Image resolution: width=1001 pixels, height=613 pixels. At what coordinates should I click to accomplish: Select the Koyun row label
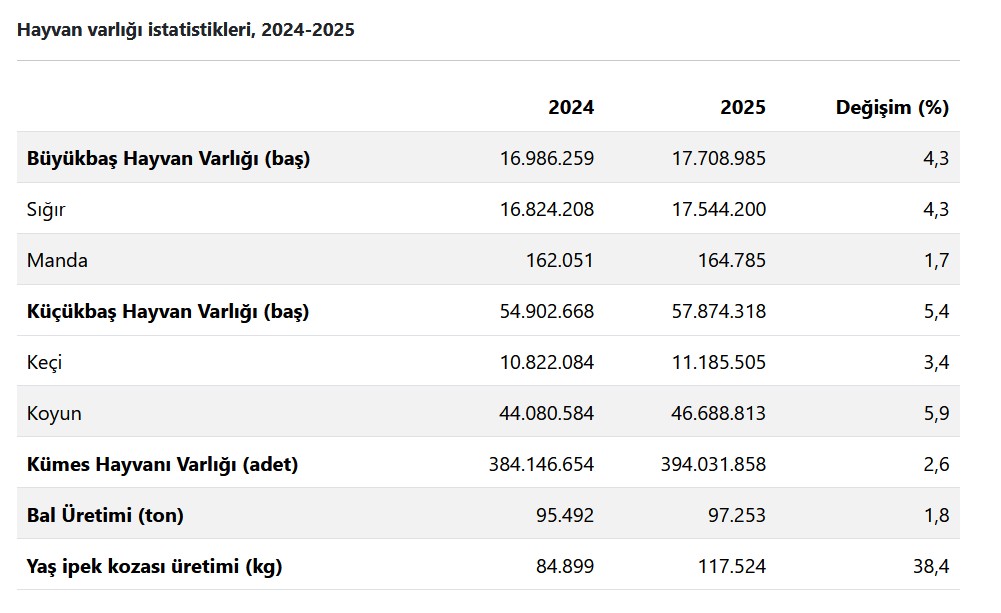coord(54,413)
